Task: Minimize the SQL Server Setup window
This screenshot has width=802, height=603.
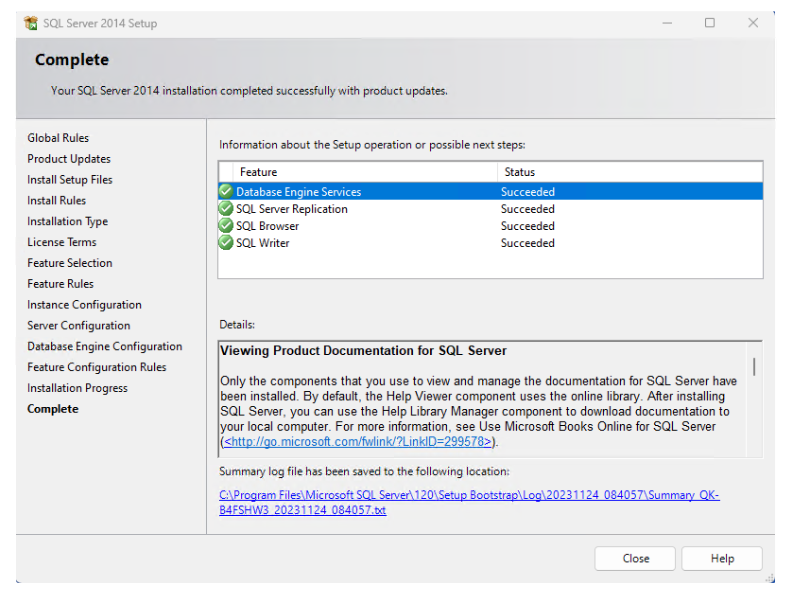Action: tap(665, 23)
